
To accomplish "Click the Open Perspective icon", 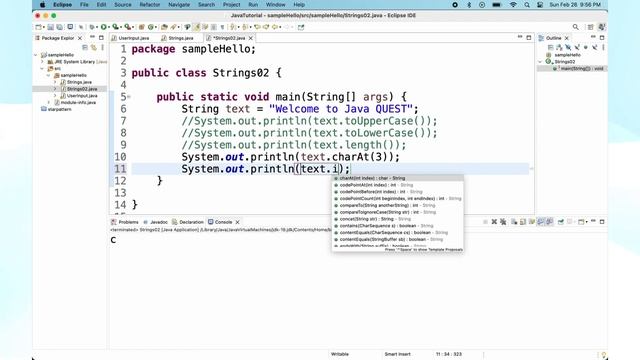I will [590, 27].
